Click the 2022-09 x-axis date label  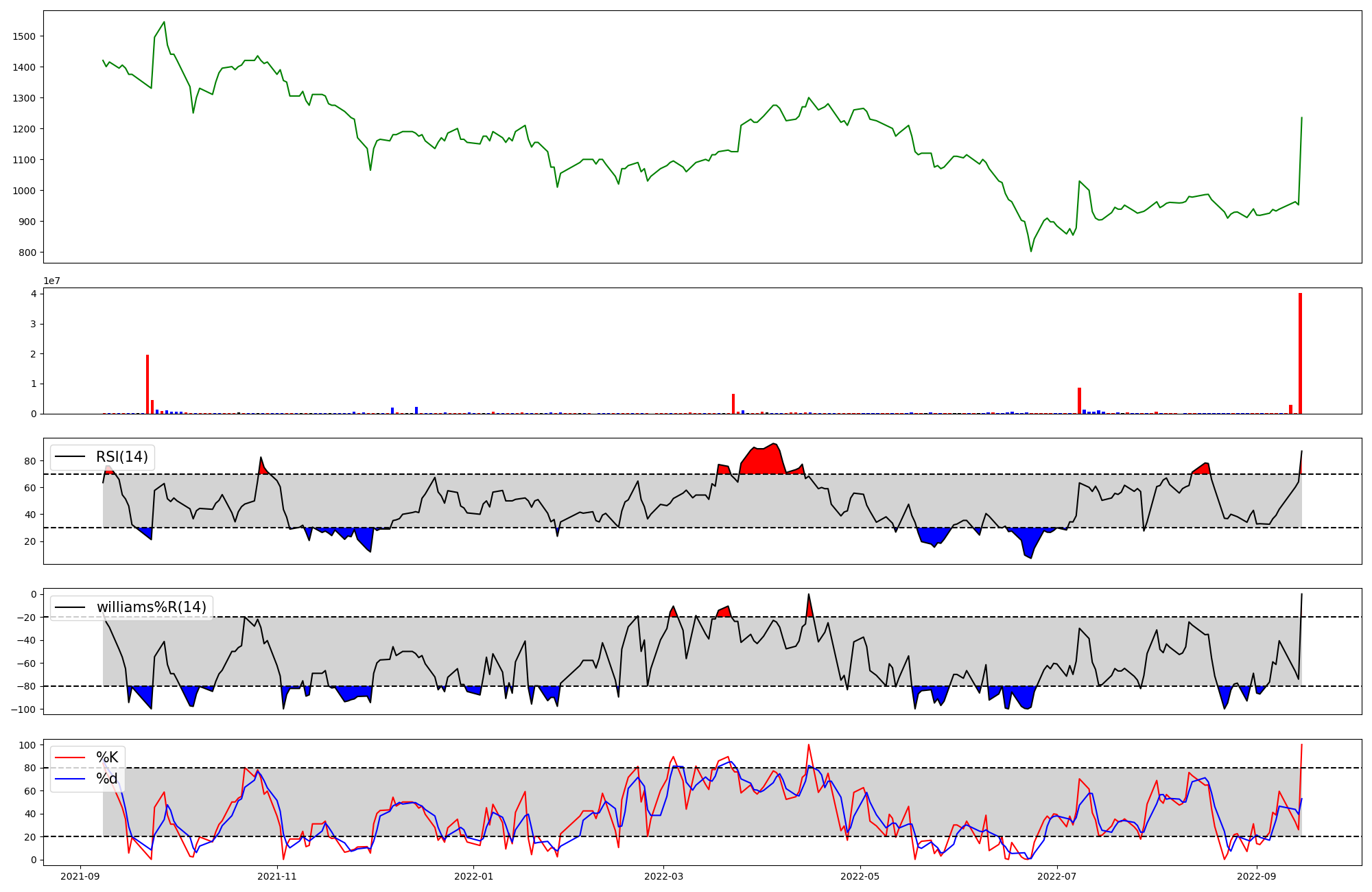click(x=1256, y=876)
